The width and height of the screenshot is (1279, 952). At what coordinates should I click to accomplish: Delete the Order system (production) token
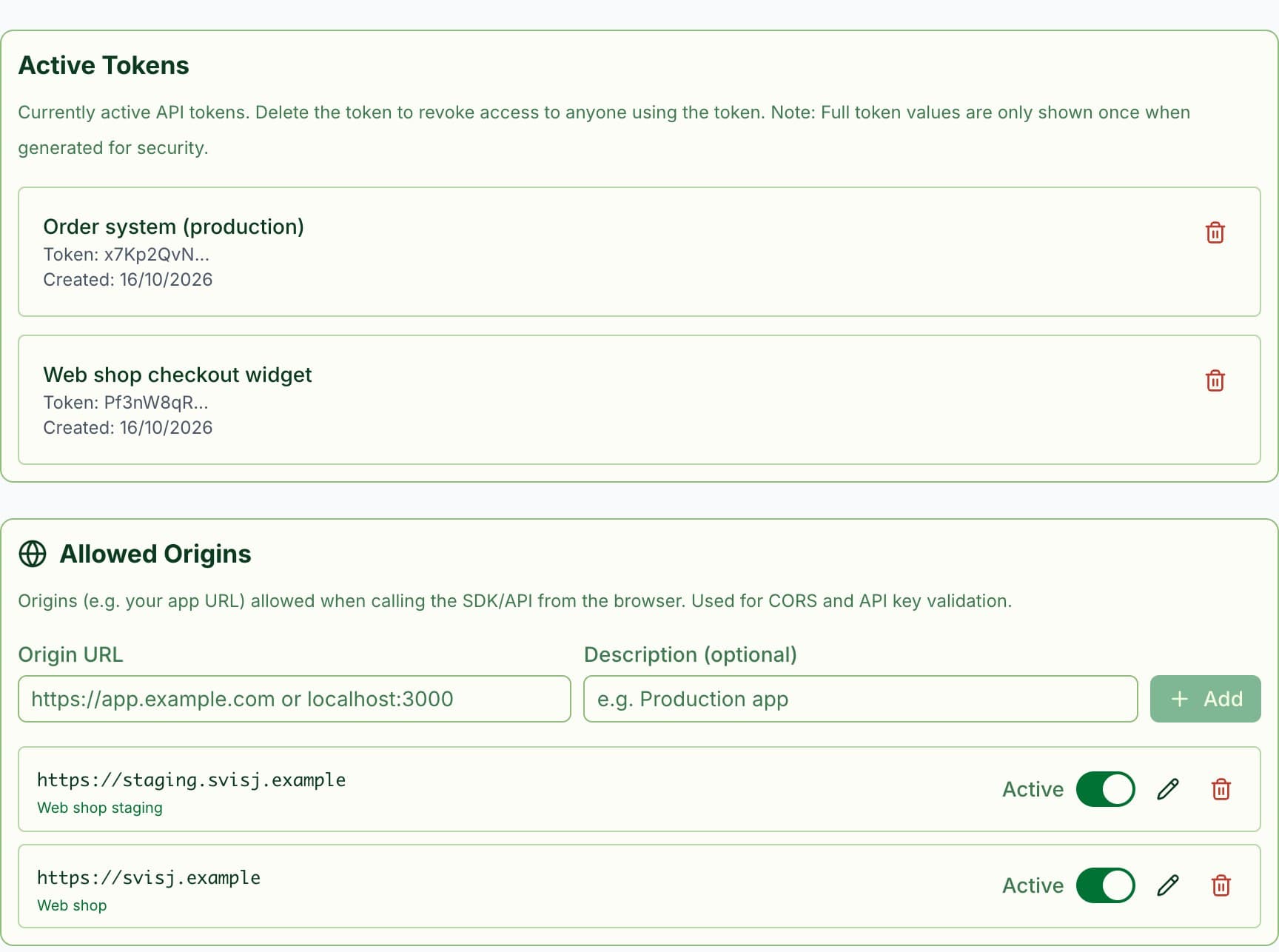pyautogui.click(x=1215, y=232)
